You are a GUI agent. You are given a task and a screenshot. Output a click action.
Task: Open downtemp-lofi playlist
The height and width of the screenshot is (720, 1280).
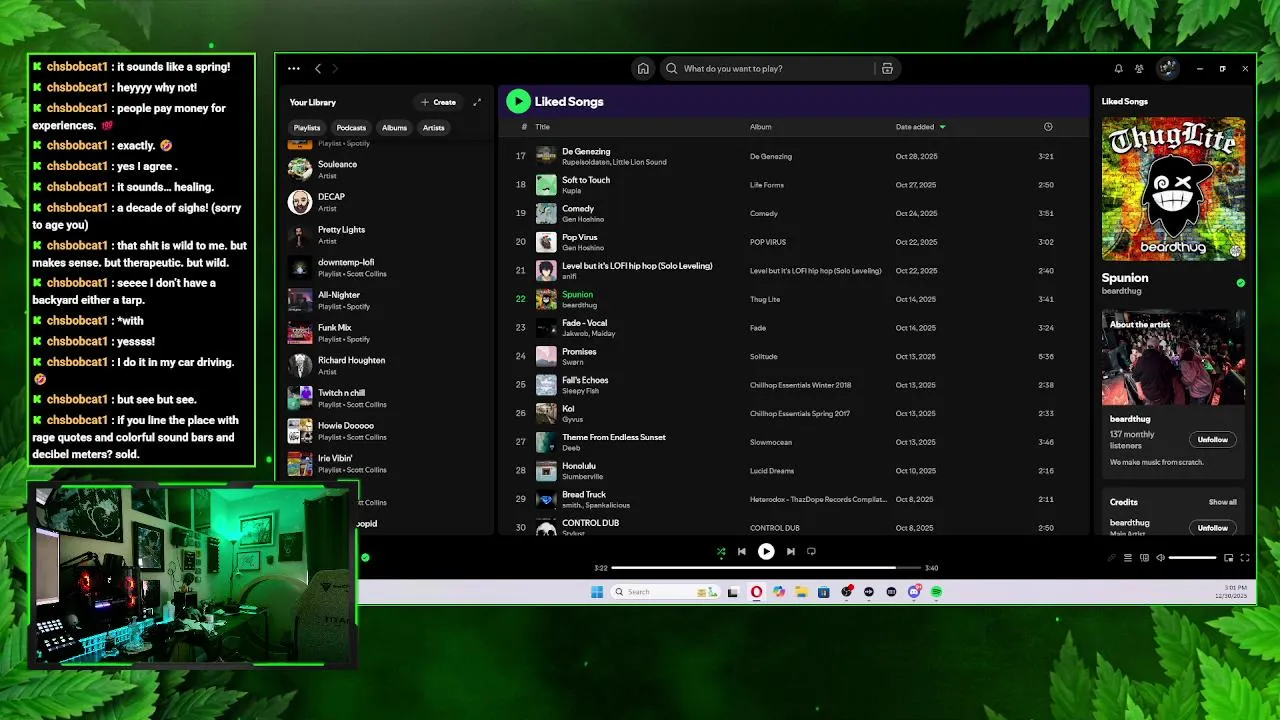coord(388,267)
